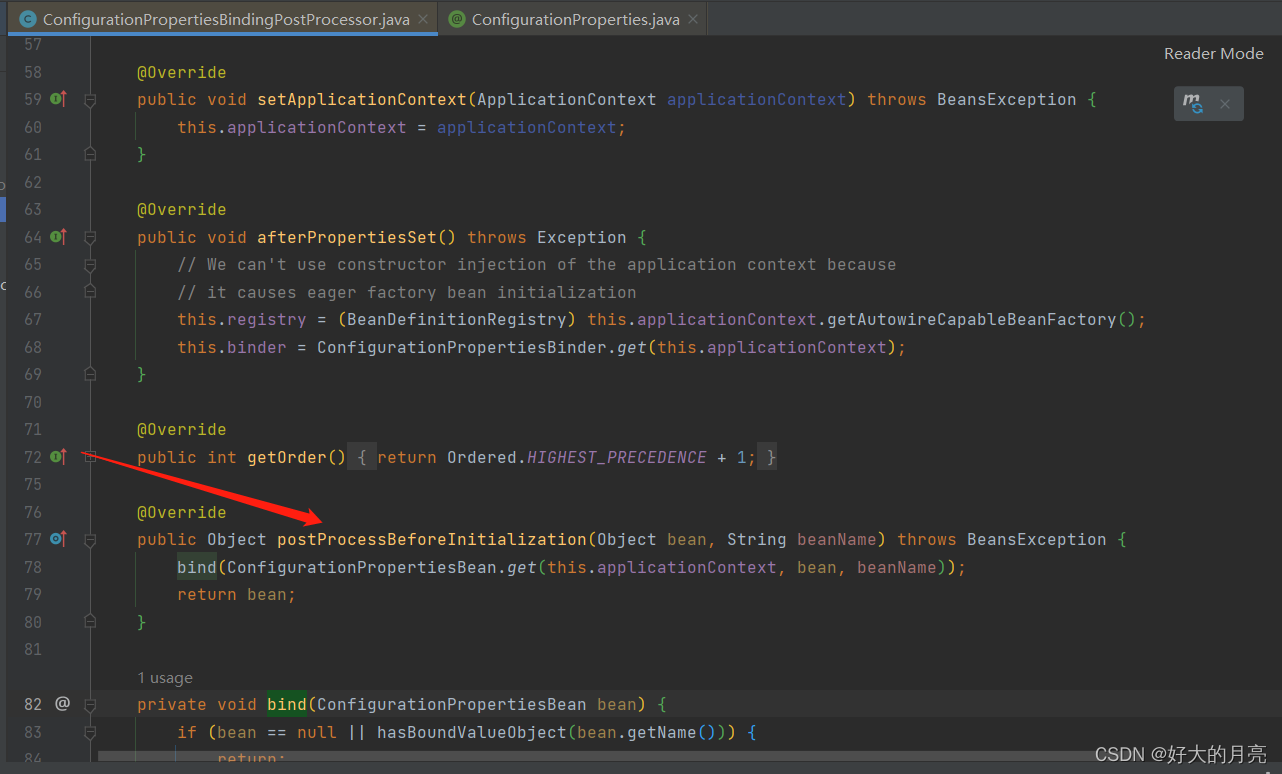Click the comment on line 66

[406, 292]
